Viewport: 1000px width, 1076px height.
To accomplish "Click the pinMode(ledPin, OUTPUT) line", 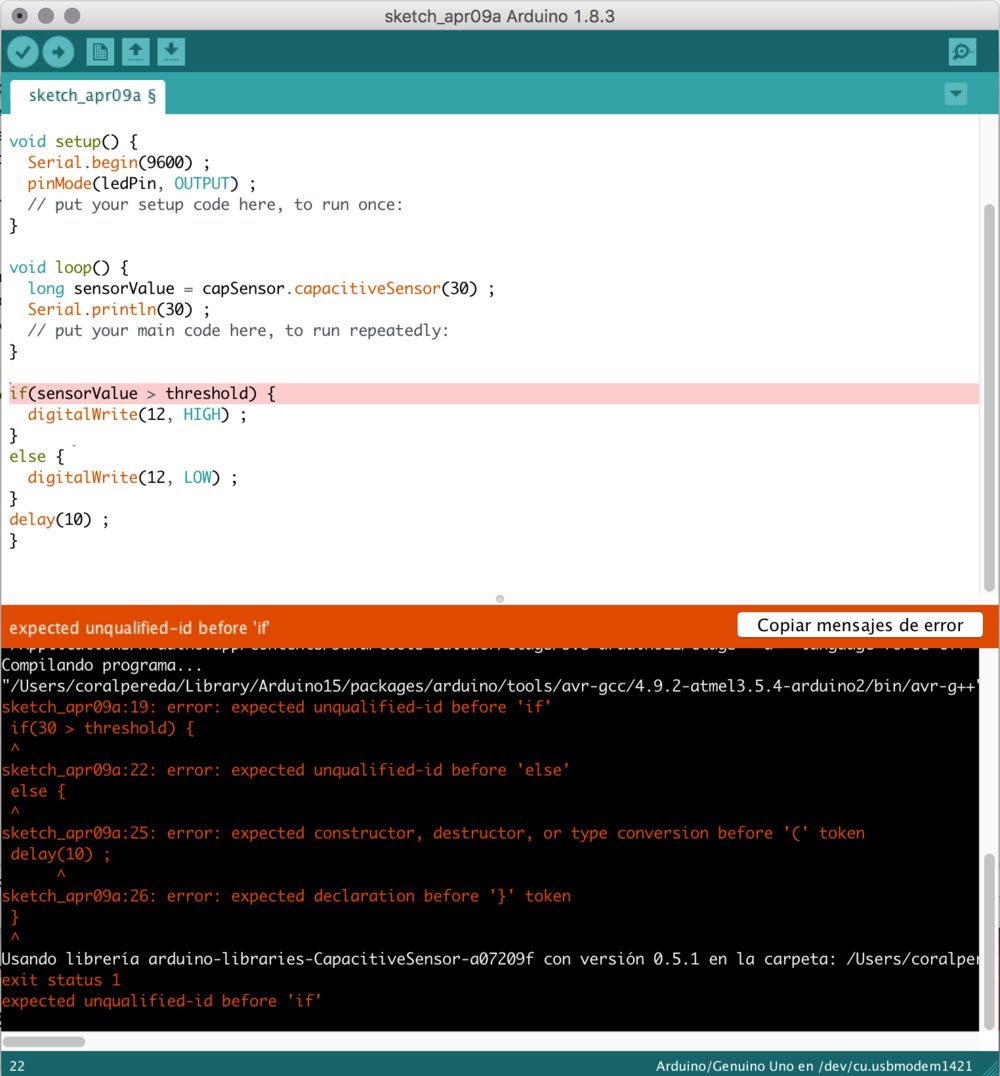I will click(x=141, y=184).
